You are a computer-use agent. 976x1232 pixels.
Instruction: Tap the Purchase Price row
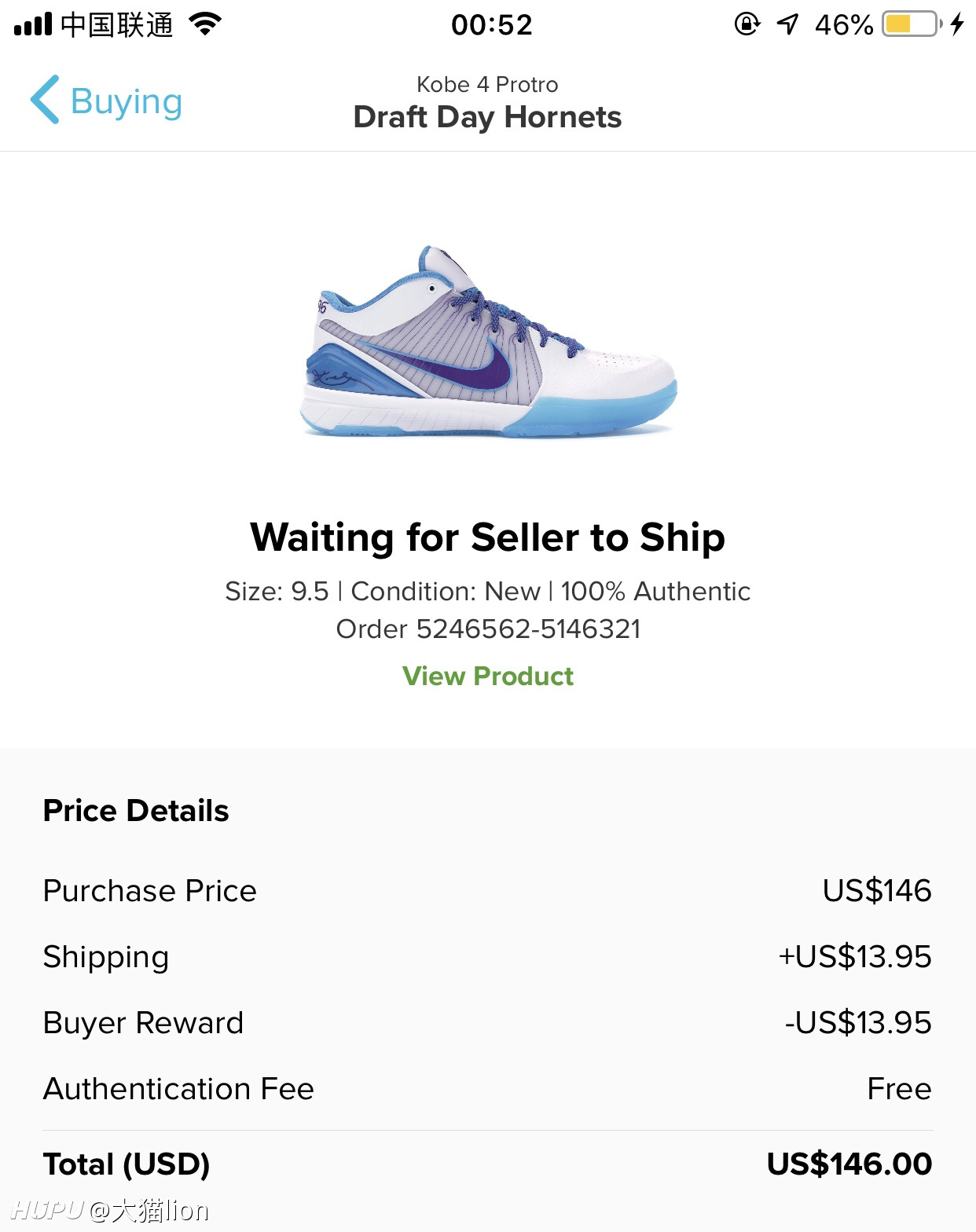(x=149, y=891)
